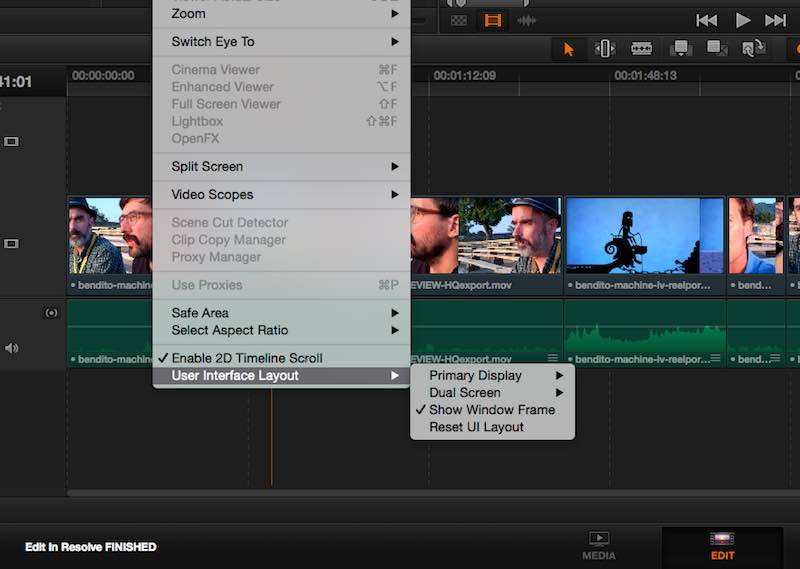Switch timeline to thumbnail grid view icon
800x569 pixels.
(459, 20)
